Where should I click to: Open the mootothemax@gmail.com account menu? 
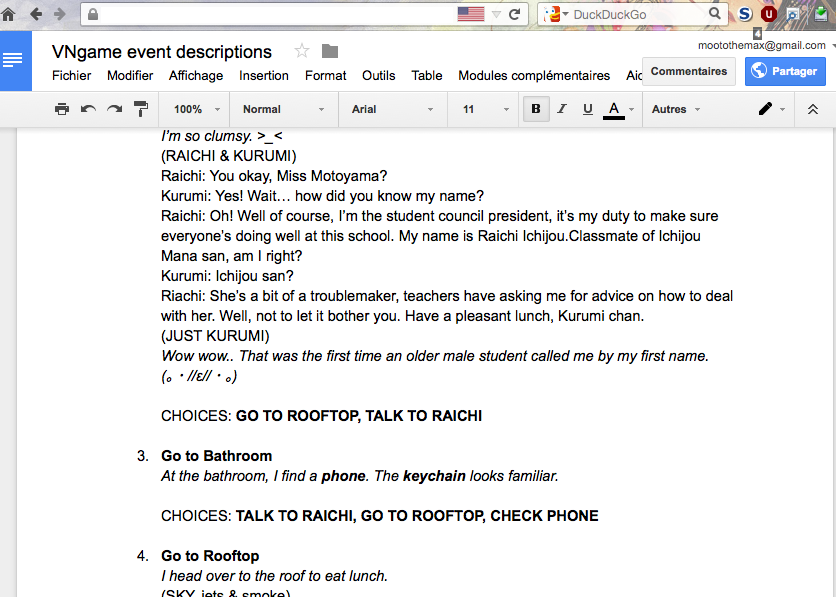762,46
